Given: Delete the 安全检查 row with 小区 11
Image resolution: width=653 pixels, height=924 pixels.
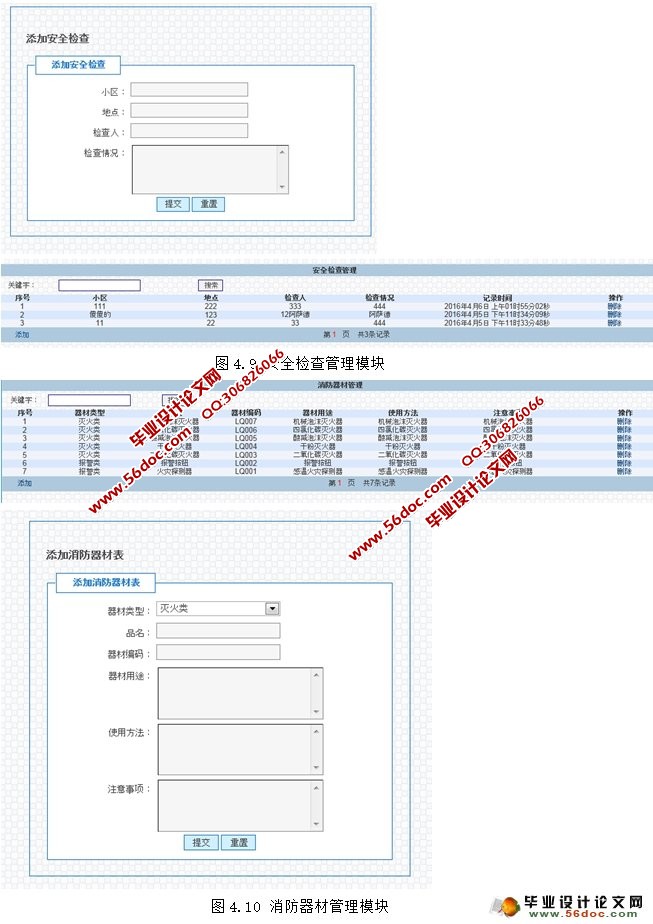Looking at the screenshot, I should (615, 323).
